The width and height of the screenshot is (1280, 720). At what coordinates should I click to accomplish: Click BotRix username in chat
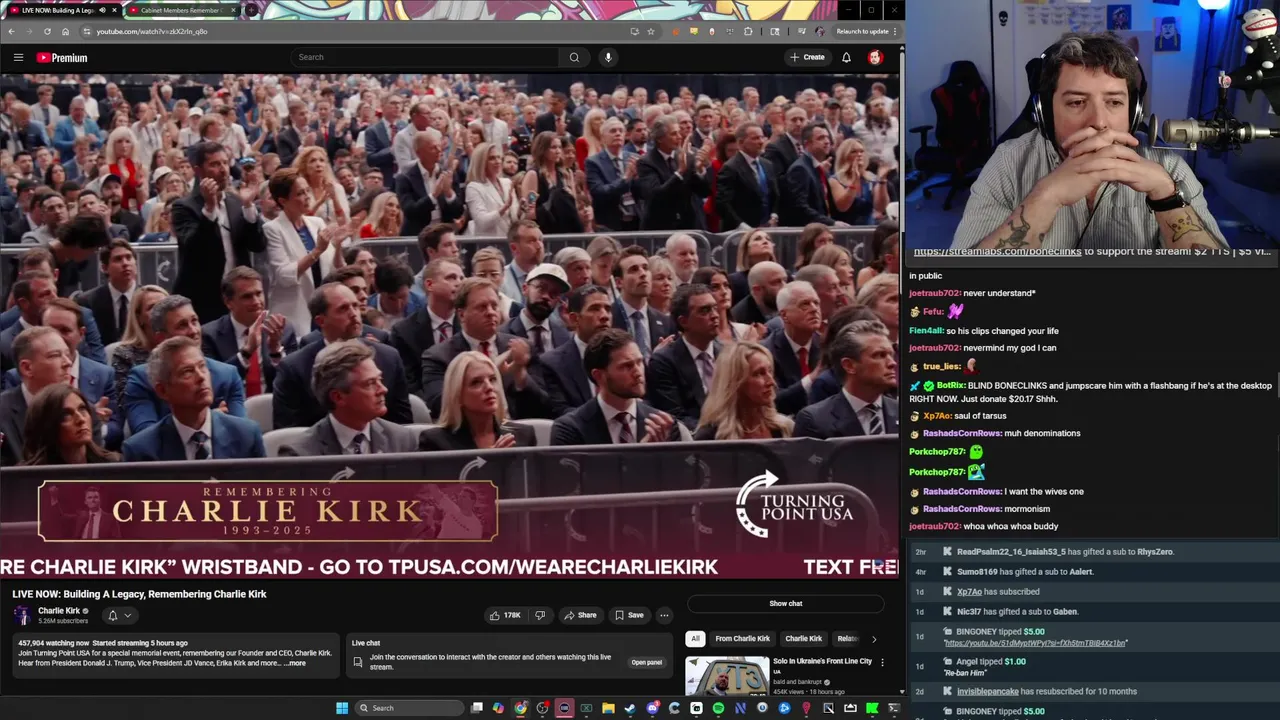coord(951,385)
